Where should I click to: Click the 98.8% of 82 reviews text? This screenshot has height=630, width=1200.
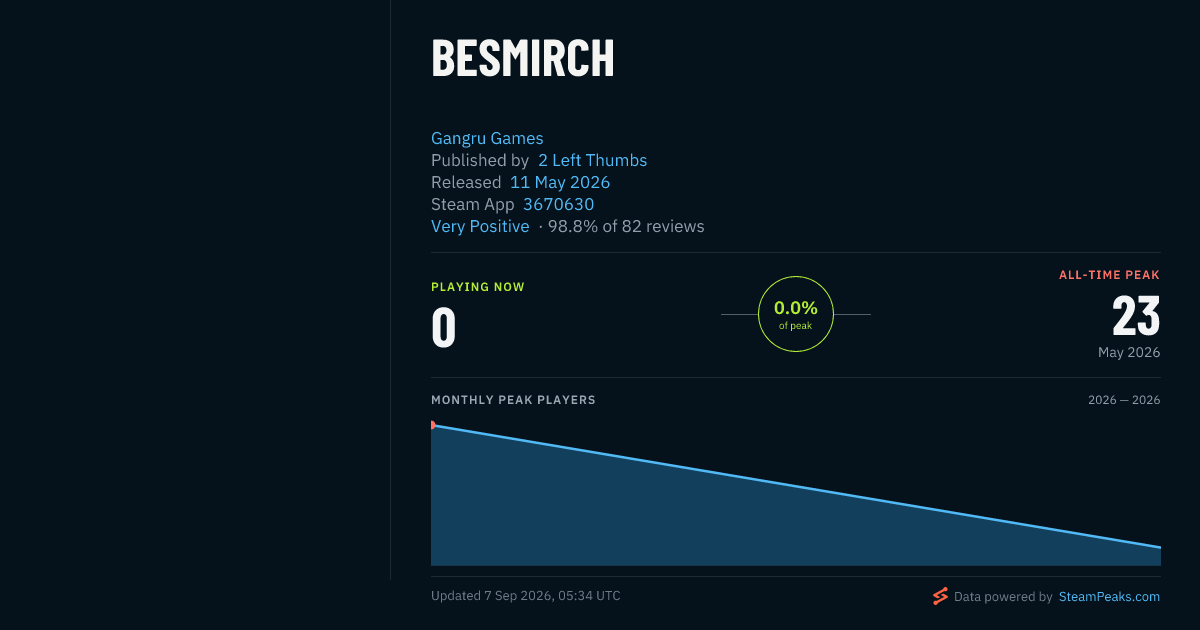626,226
